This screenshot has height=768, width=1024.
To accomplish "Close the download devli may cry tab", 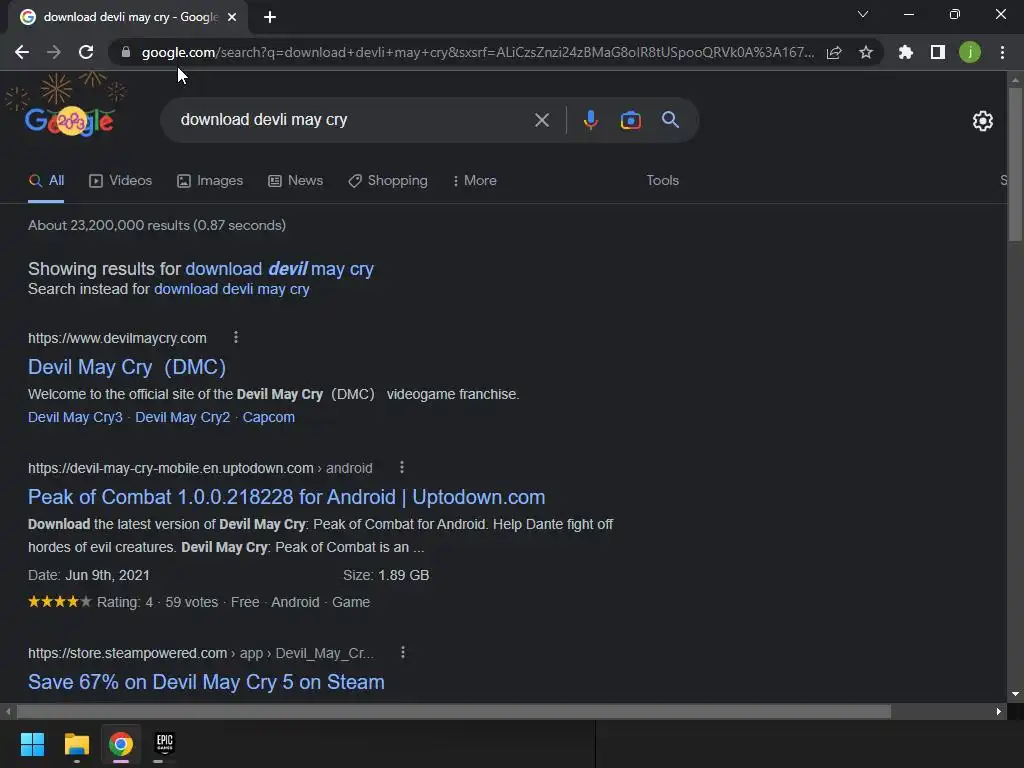I will [x=232, y=18].
